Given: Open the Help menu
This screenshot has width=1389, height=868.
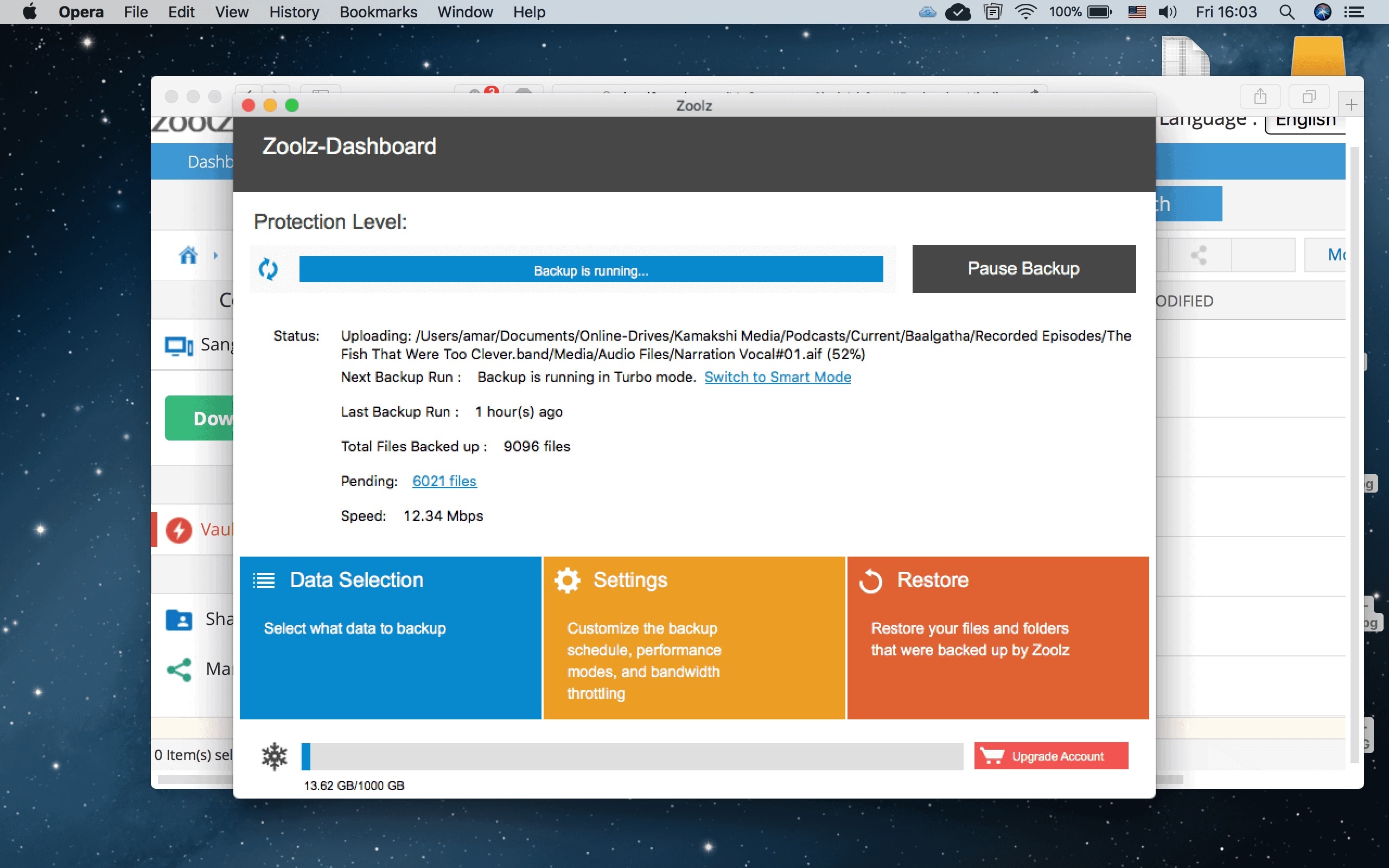Looking at the screenshot, I should click(528, 12).
